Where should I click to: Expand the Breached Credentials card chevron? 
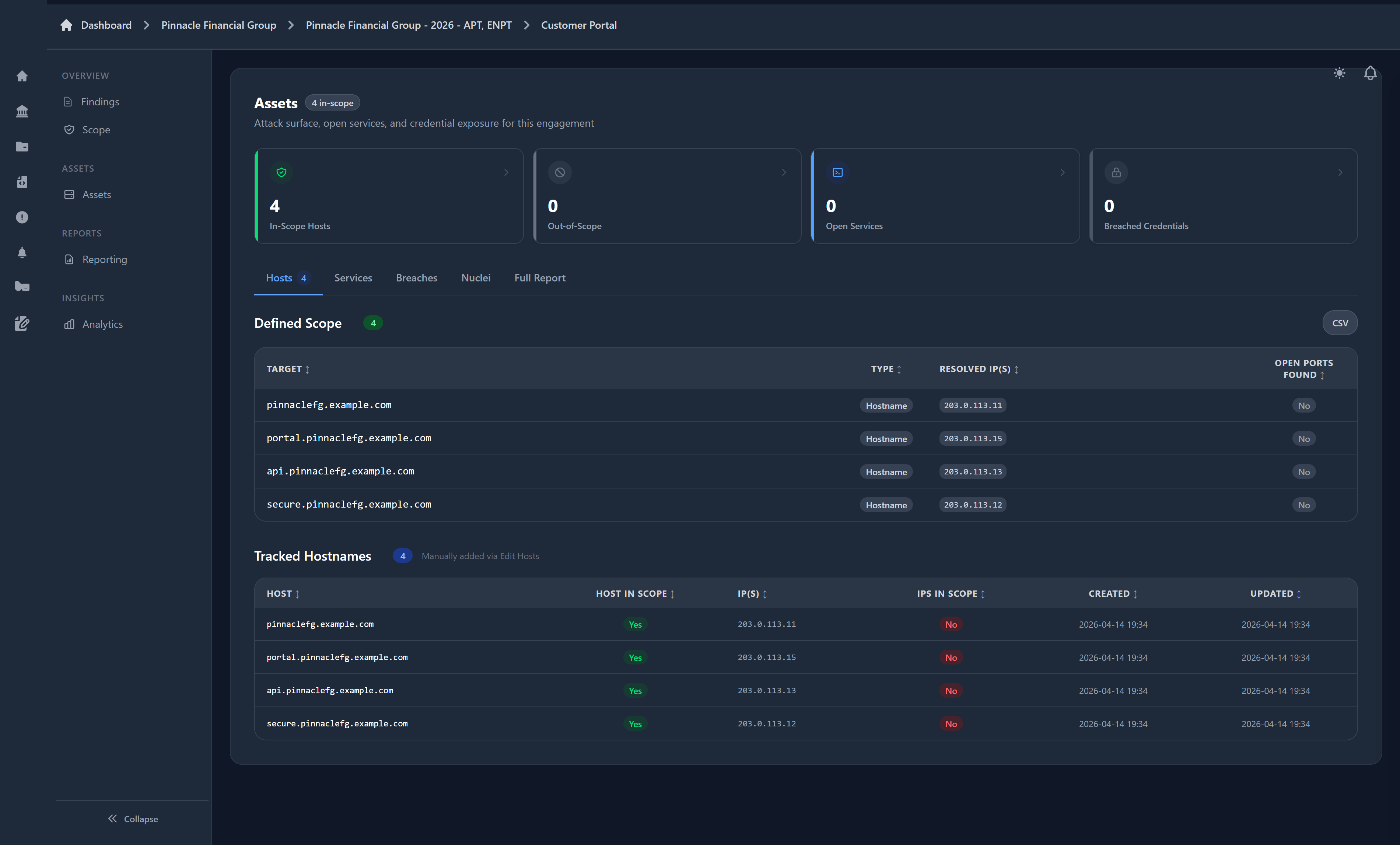click(x=1340, y=172)
